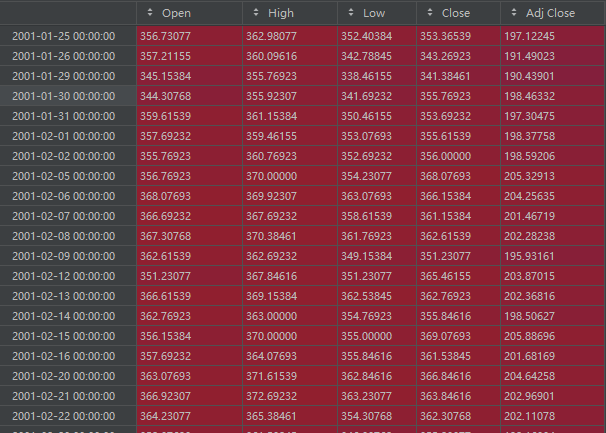
Task: Click the sort arrows icon beside Adj Close
Action: pyautogui.click(x=514, y=13)
